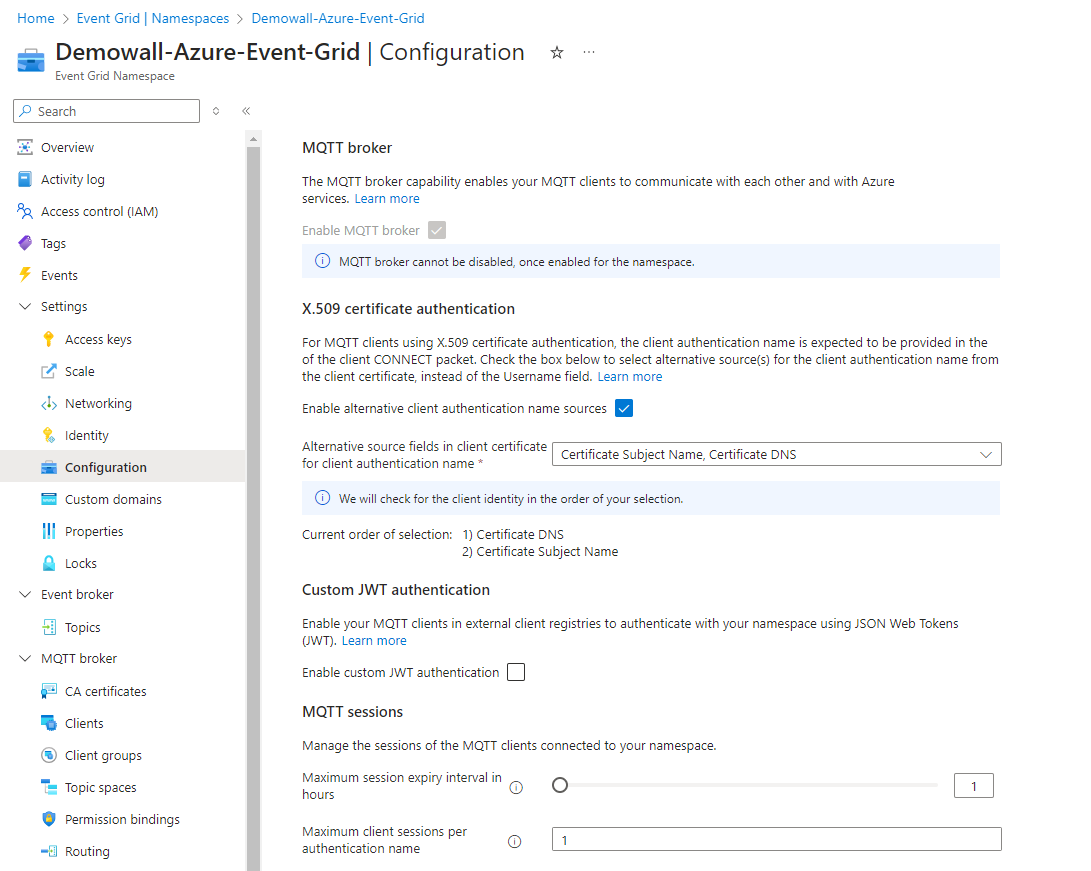Open the more options ellipsis menu
1091x871 pixels.
589,52
